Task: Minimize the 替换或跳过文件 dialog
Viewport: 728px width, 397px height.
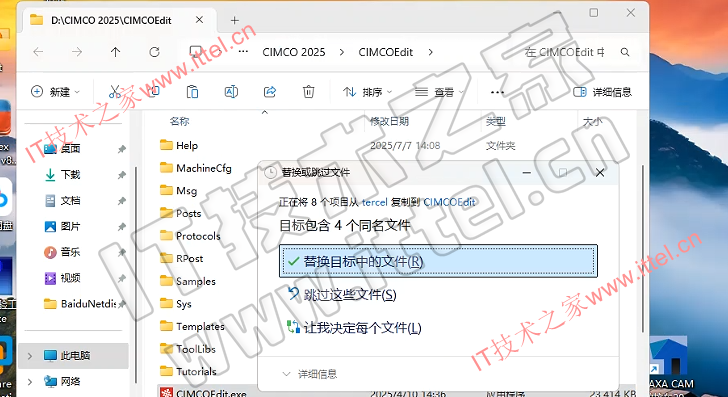Action: 526,173
